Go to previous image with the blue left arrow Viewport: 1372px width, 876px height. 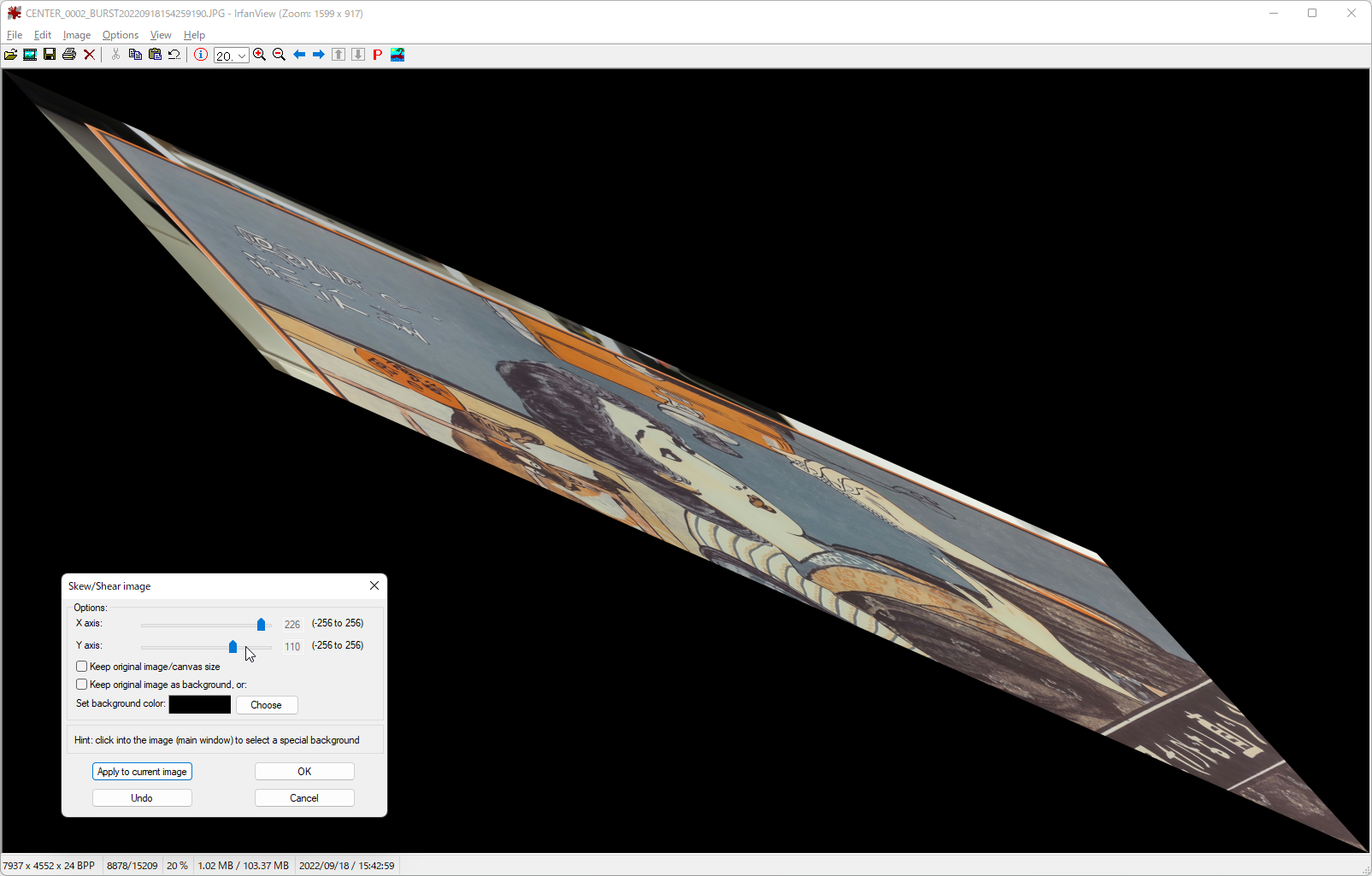click(299, 55)
